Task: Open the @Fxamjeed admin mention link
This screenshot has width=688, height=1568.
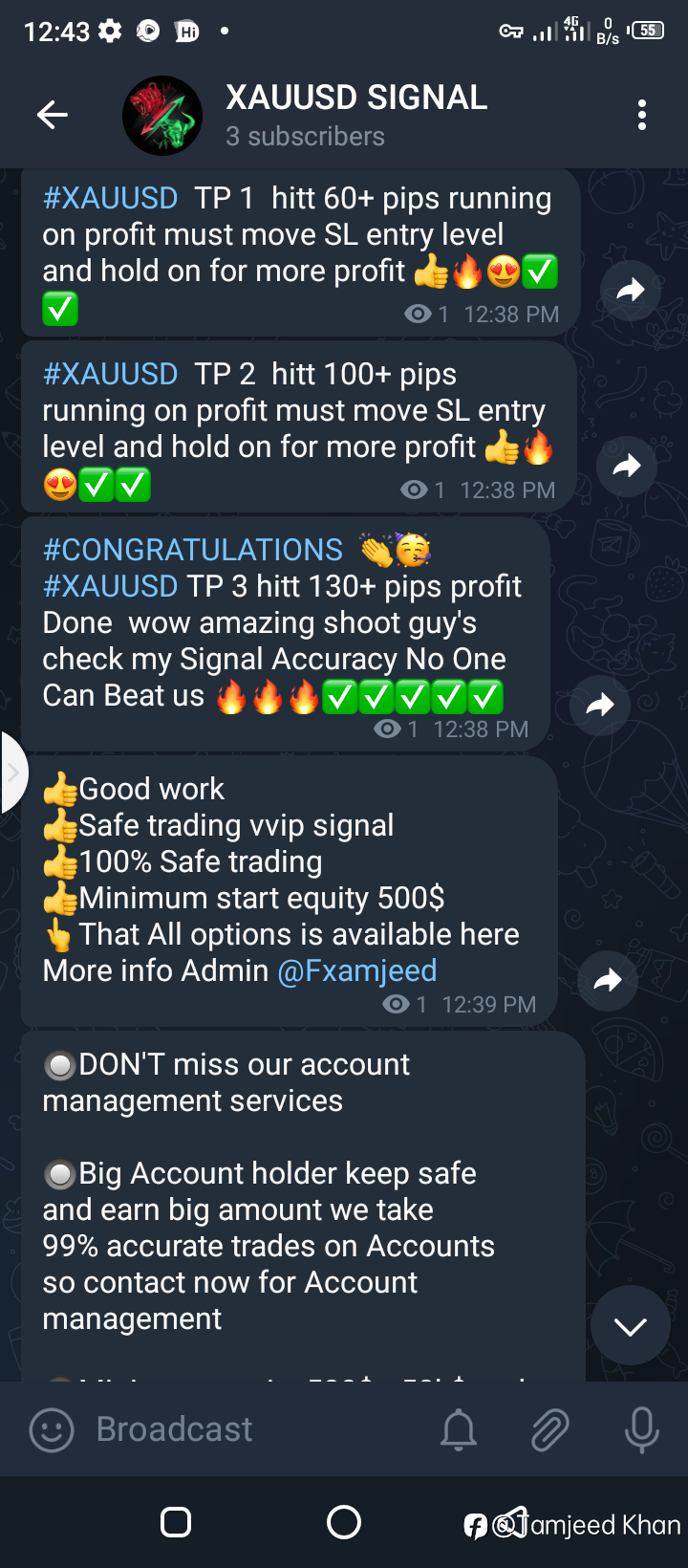Action: pyautogui.click(x=357, y=970)
